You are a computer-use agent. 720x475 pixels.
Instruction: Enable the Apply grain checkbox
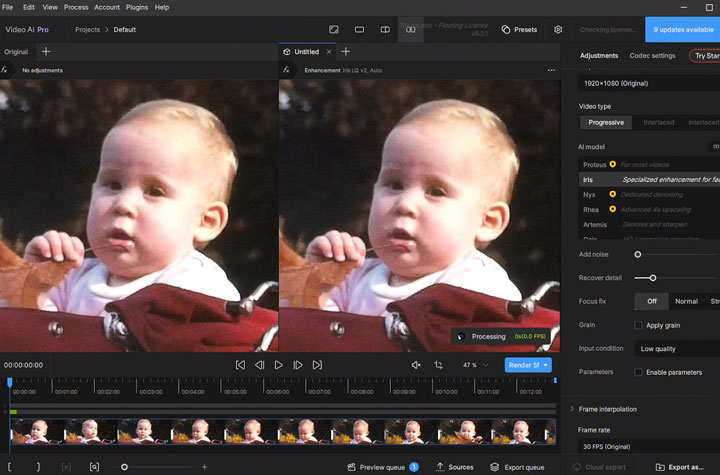click(x=638, y=325)
